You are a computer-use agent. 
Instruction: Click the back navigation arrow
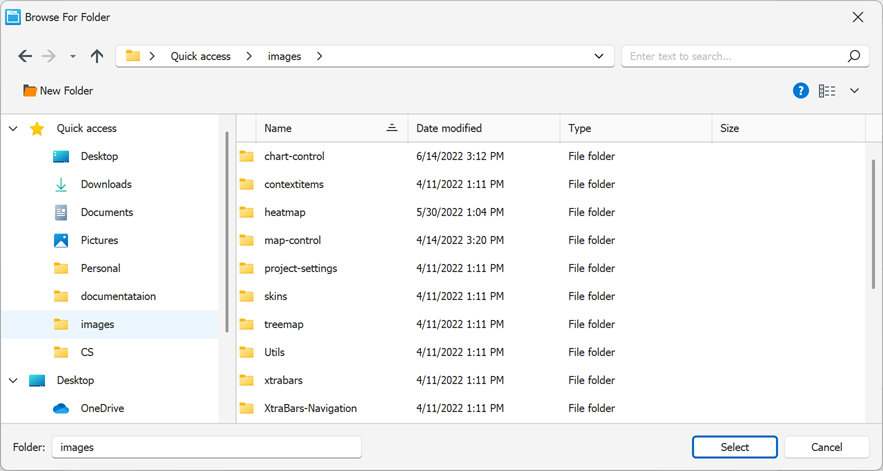[25, 56]
